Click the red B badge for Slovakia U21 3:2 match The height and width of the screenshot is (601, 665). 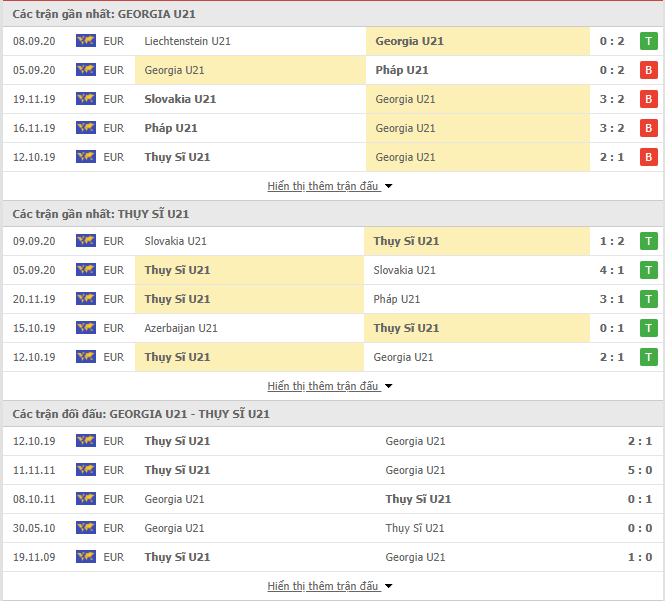(648, 99)
